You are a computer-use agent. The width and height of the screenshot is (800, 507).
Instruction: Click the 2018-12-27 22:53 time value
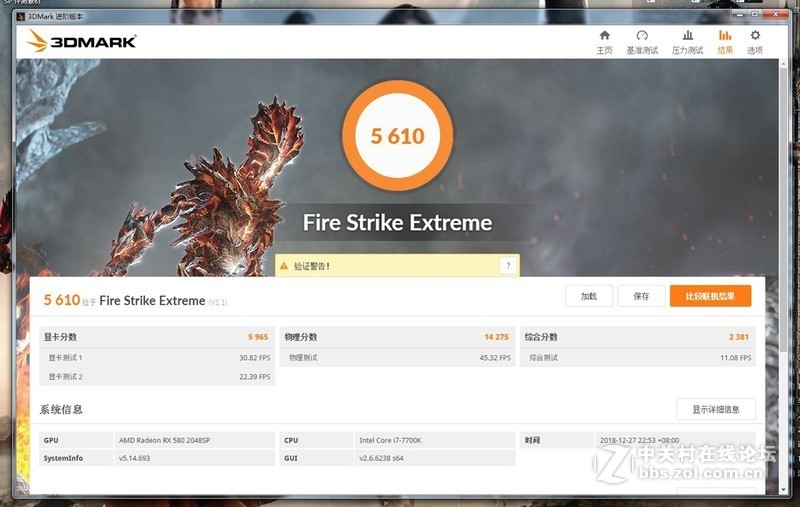(x=639, y=440)
